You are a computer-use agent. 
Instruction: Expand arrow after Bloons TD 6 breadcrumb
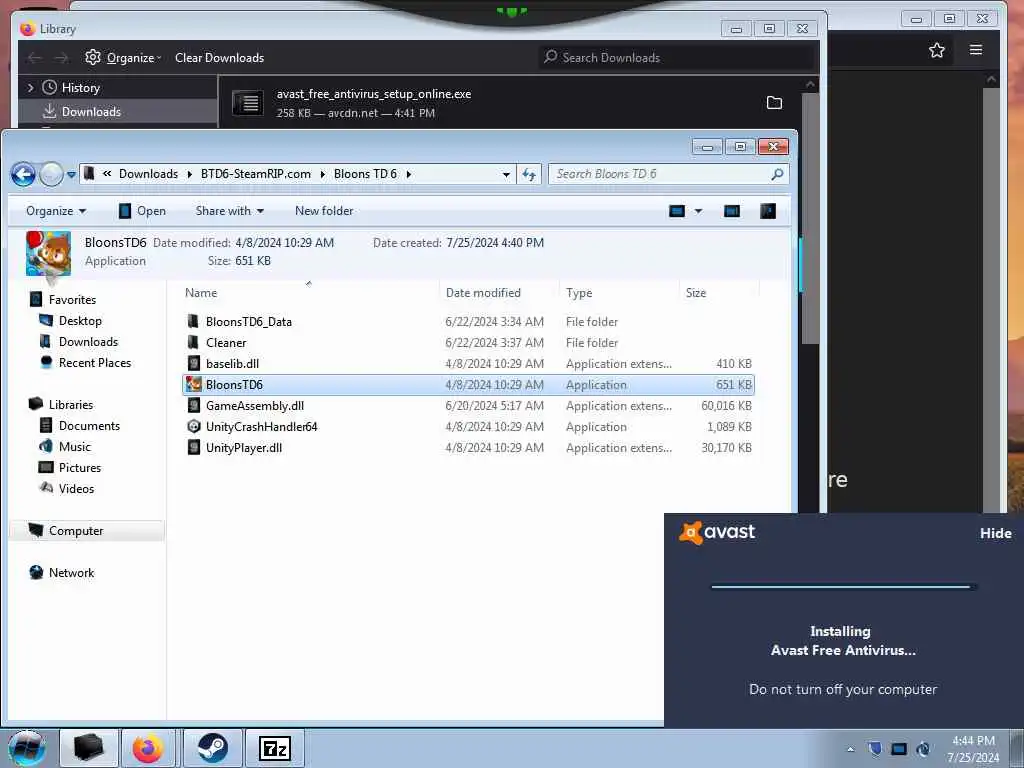coord(409,174)
